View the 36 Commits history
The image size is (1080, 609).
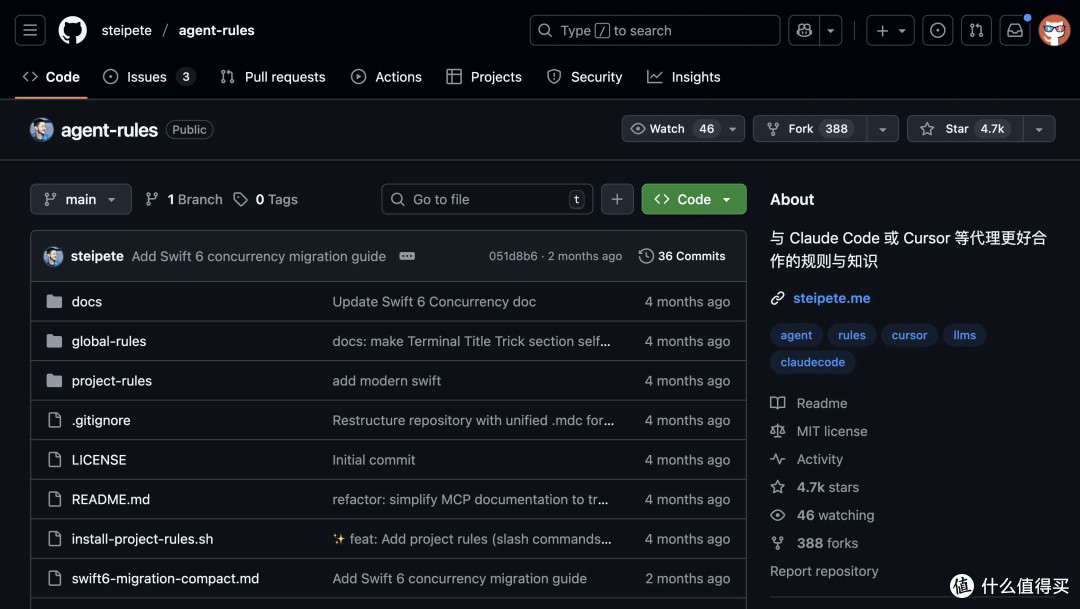tap(682, 256)
